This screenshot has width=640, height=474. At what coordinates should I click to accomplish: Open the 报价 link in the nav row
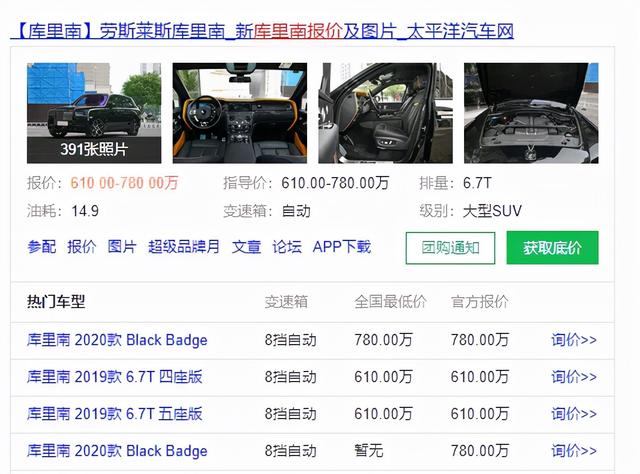(x=82, y=247)
